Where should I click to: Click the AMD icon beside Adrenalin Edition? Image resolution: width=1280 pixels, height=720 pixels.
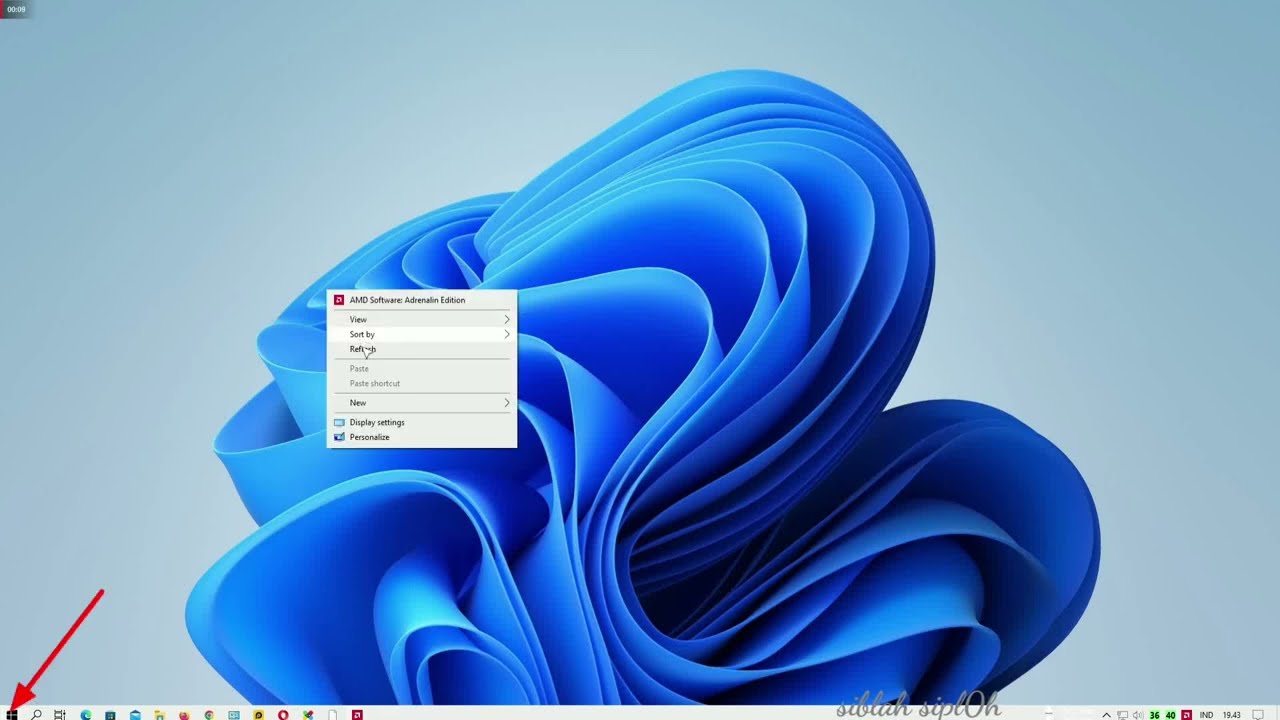coord(339,300)
